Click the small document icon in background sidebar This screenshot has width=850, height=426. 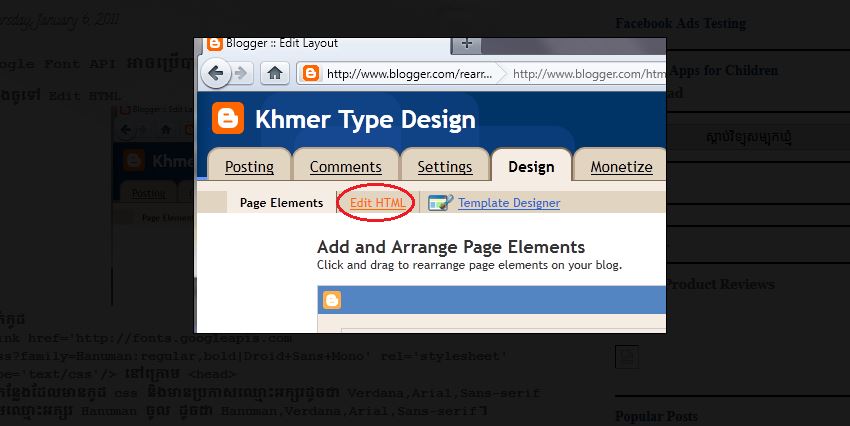[x=627, y=357]
